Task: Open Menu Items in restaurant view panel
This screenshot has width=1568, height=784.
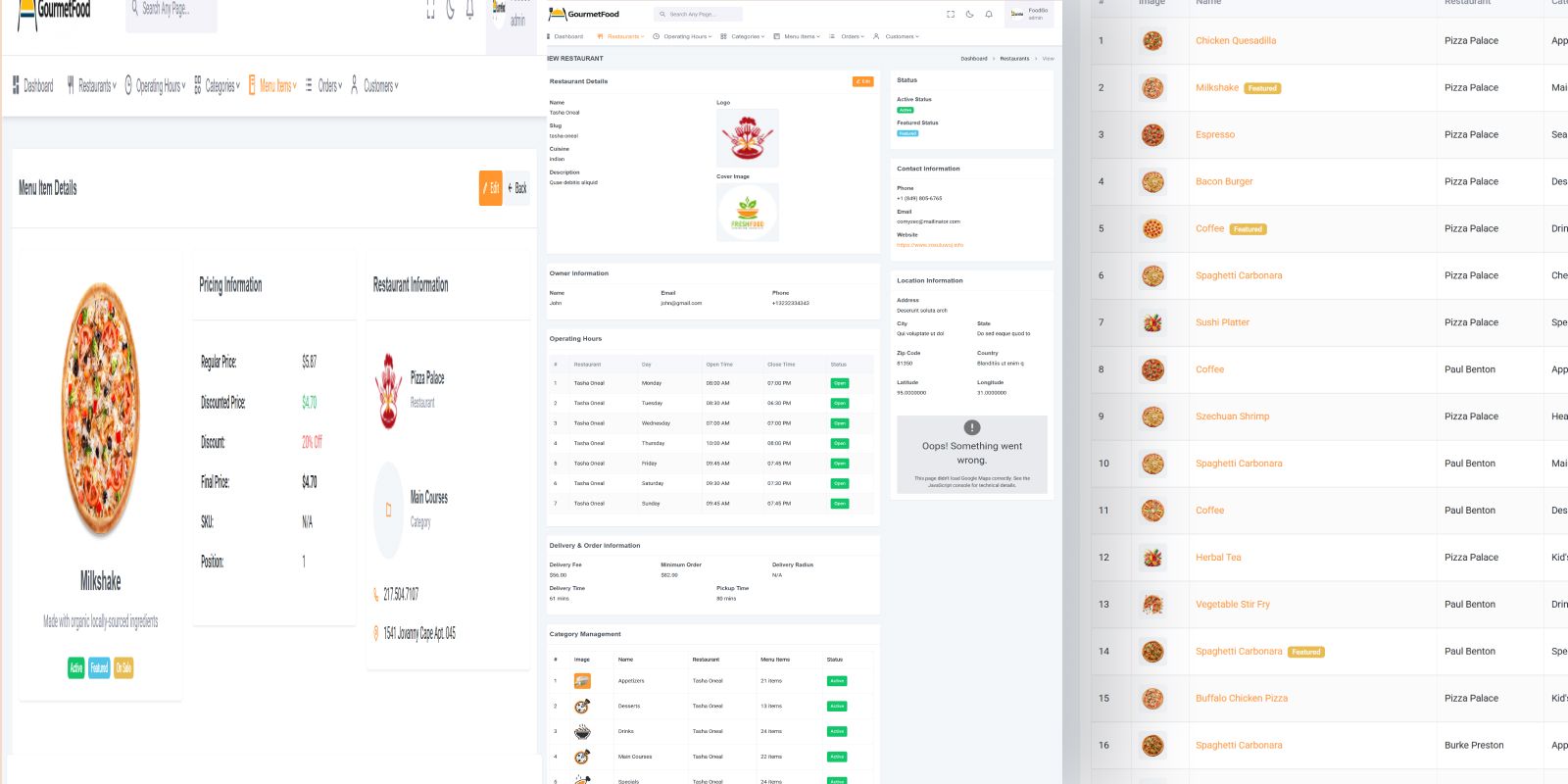Action: click(x=797, y=36)
